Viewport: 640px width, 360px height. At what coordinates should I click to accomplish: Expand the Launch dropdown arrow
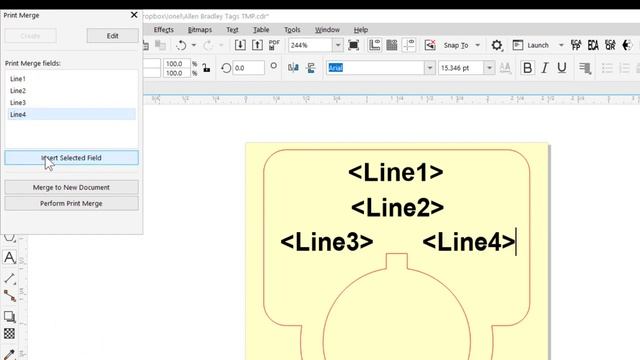(561, 45)
